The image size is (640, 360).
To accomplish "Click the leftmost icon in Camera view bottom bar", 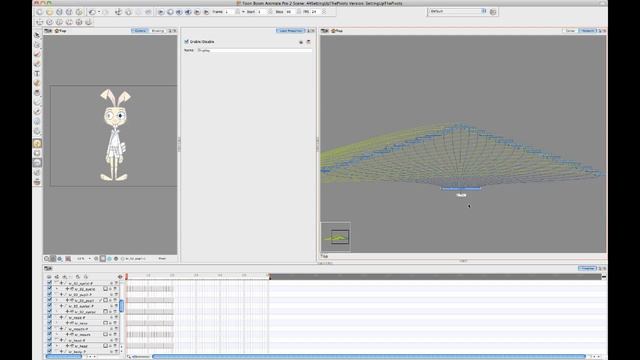I will (x=47, y=259).
